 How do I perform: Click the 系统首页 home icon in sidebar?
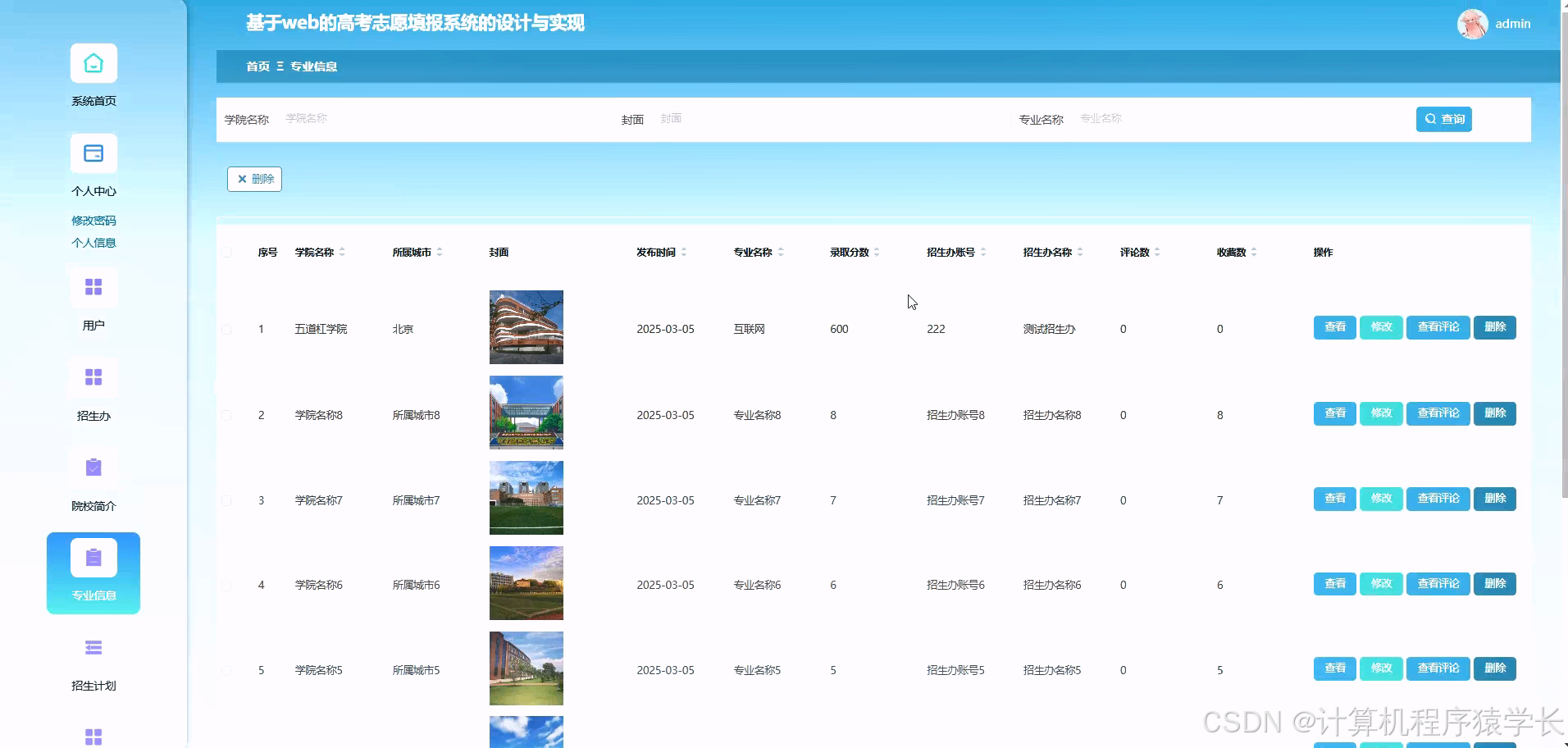[93, 62]
